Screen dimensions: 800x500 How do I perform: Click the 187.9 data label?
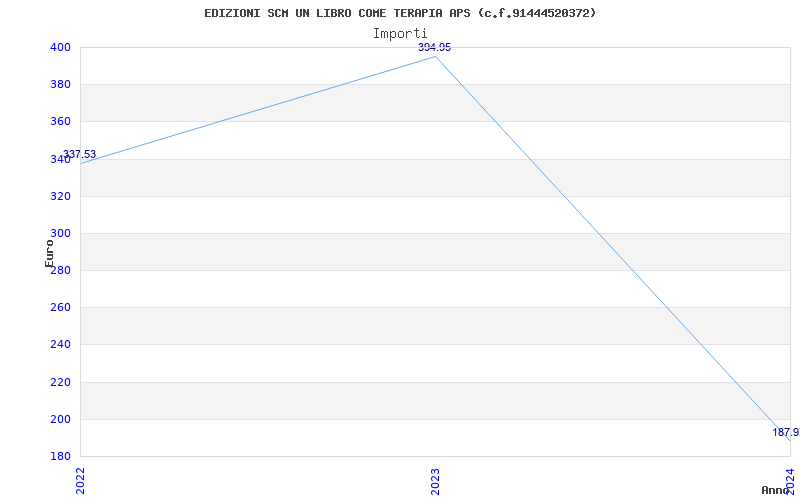tap(786, 433)
